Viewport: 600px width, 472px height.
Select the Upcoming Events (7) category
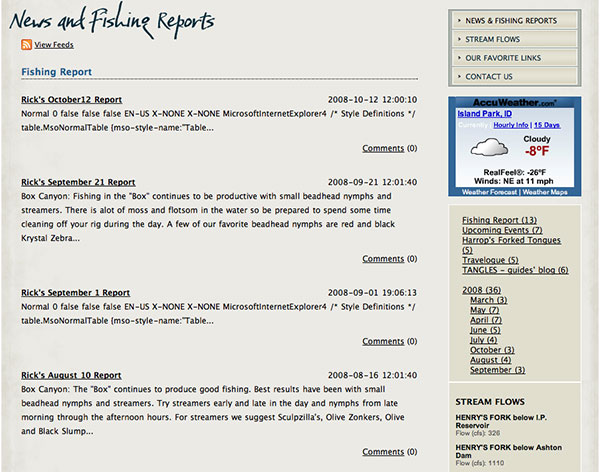tap(502, 230)
